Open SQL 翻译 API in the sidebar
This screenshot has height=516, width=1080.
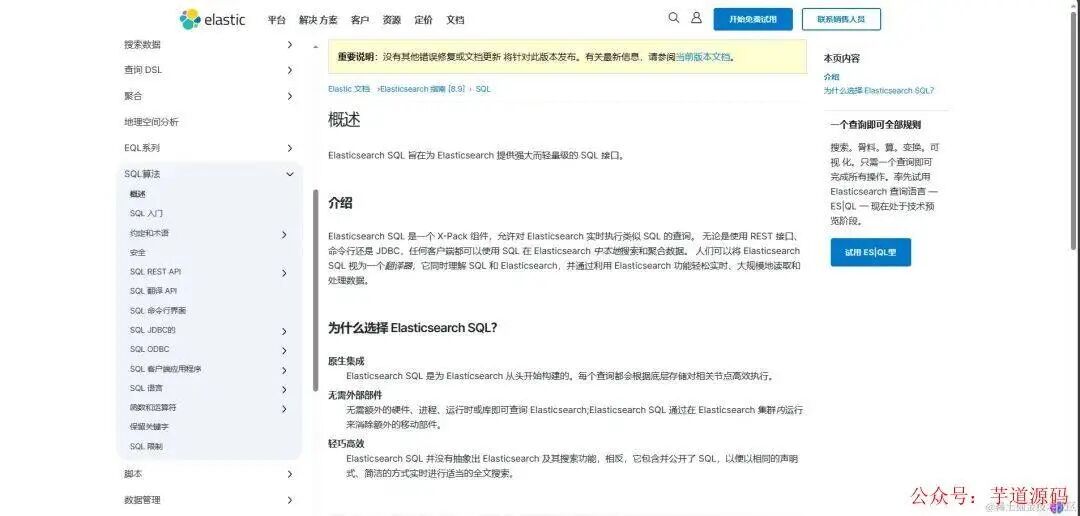(153, 291)
